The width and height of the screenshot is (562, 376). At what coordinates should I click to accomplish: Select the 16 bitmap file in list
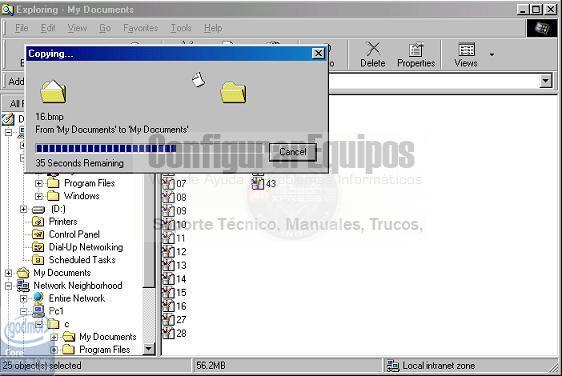point(175,306)
